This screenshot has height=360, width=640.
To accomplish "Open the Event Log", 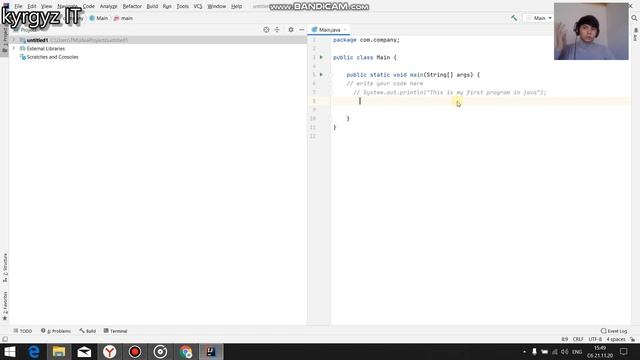I will 614,331.
